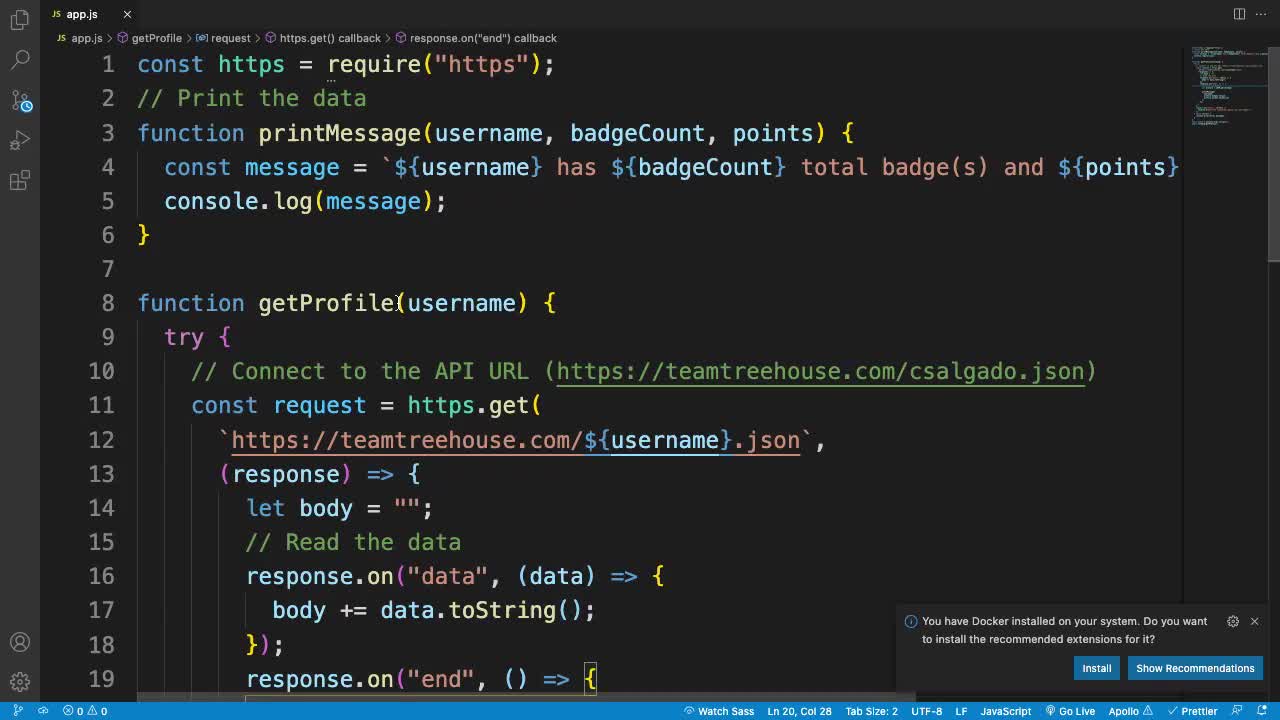Open the Explorer view in the activity bar

pos(19,20)
